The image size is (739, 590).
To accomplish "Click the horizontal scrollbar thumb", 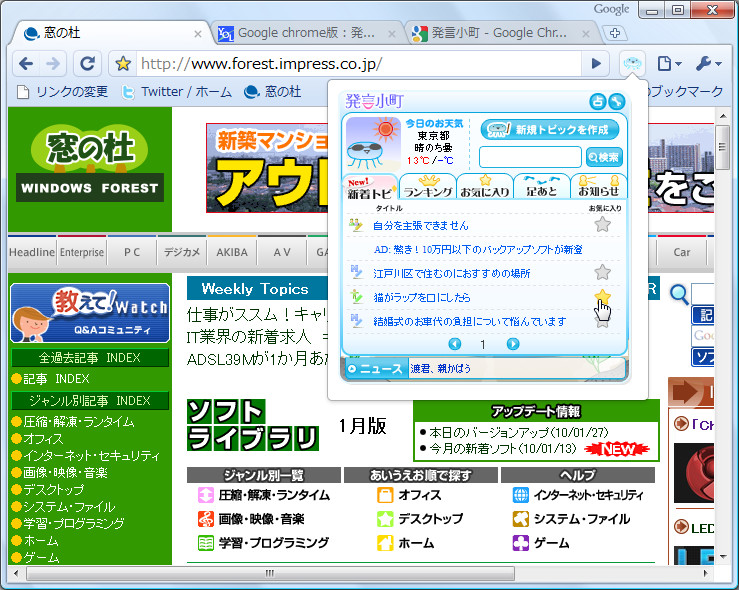I will [x=270, y=574].
